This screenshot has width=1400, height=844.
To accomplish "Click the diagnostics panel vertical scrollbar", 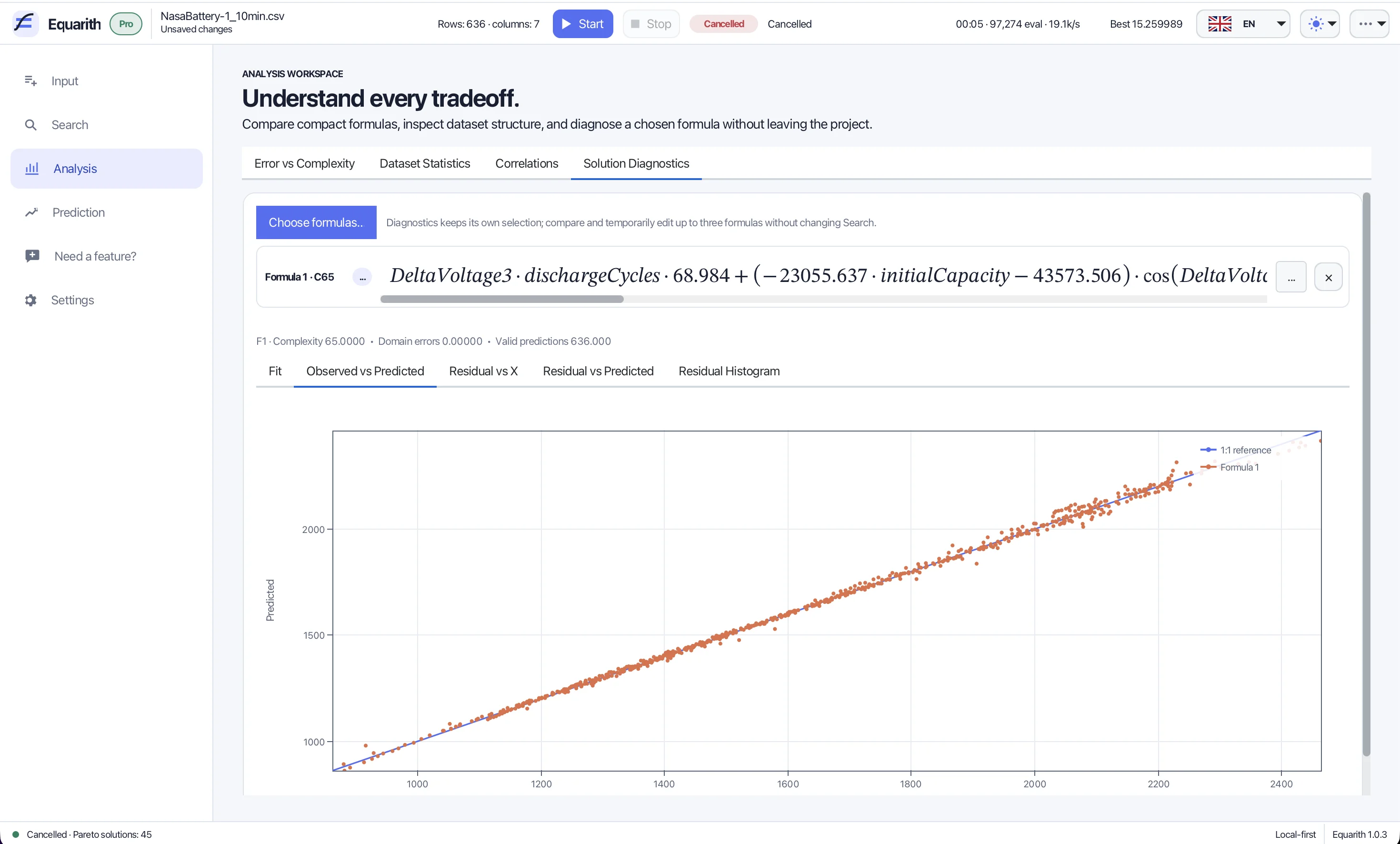I will pyautogui.click(x=1366, y=474).
